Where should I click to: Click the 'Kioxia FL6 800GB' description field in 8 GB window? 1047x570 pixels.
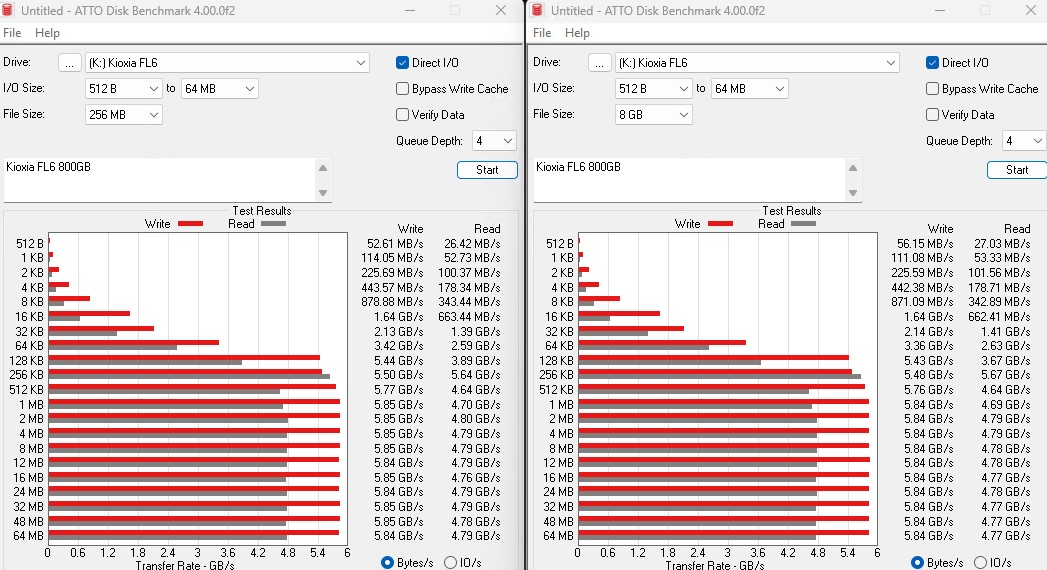pyautogui.click(x=690, y=180)
